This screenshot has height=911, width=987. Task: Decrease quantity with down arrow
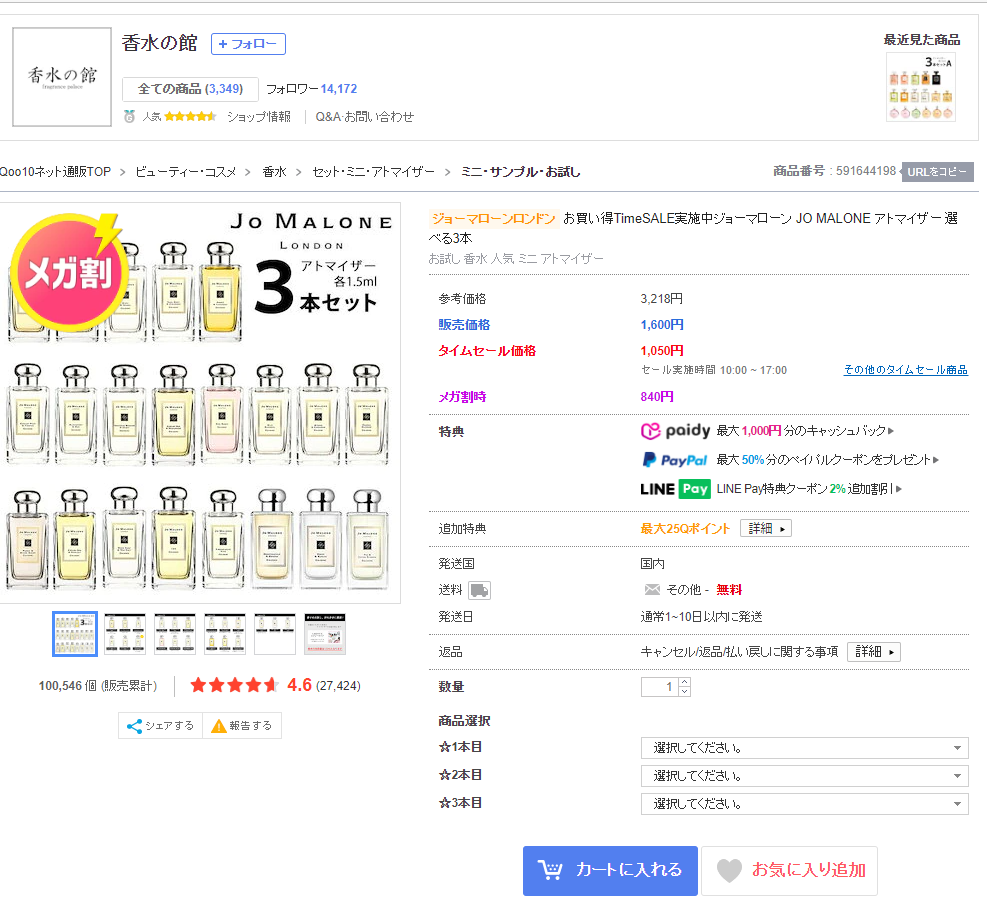coord(684,691)
